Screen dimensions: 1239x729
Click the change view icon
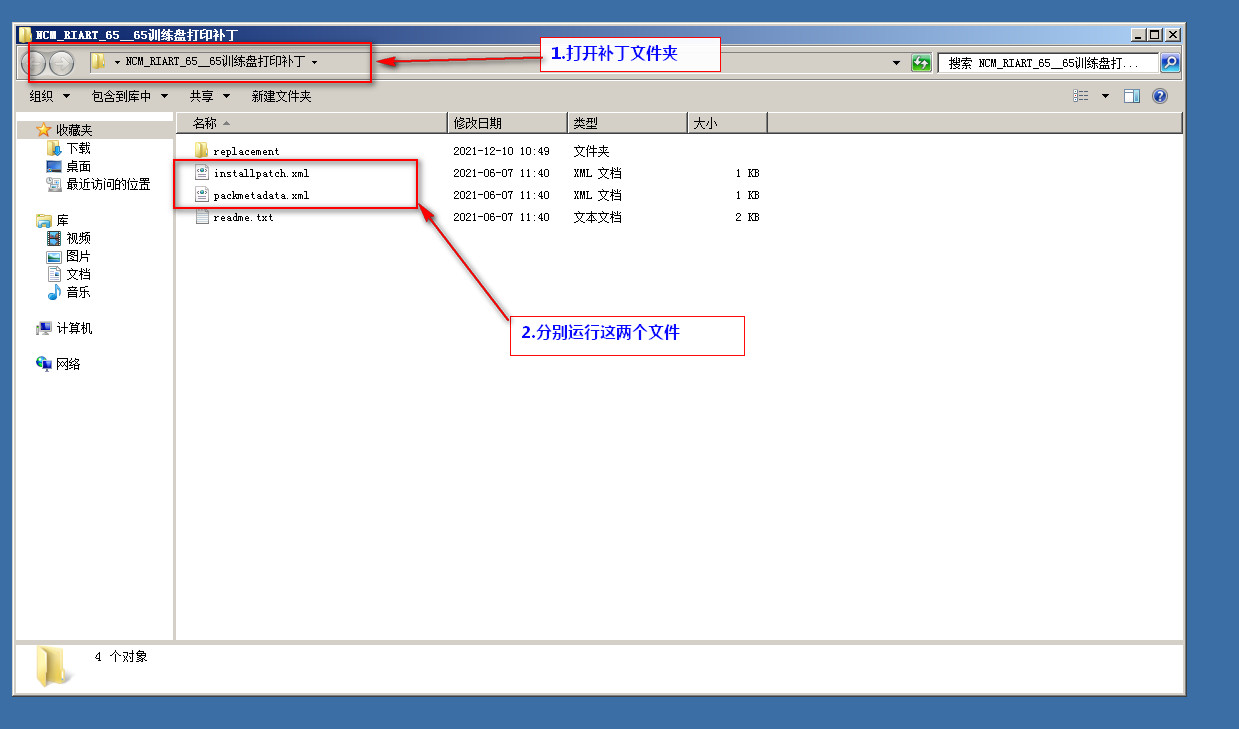1081,96
